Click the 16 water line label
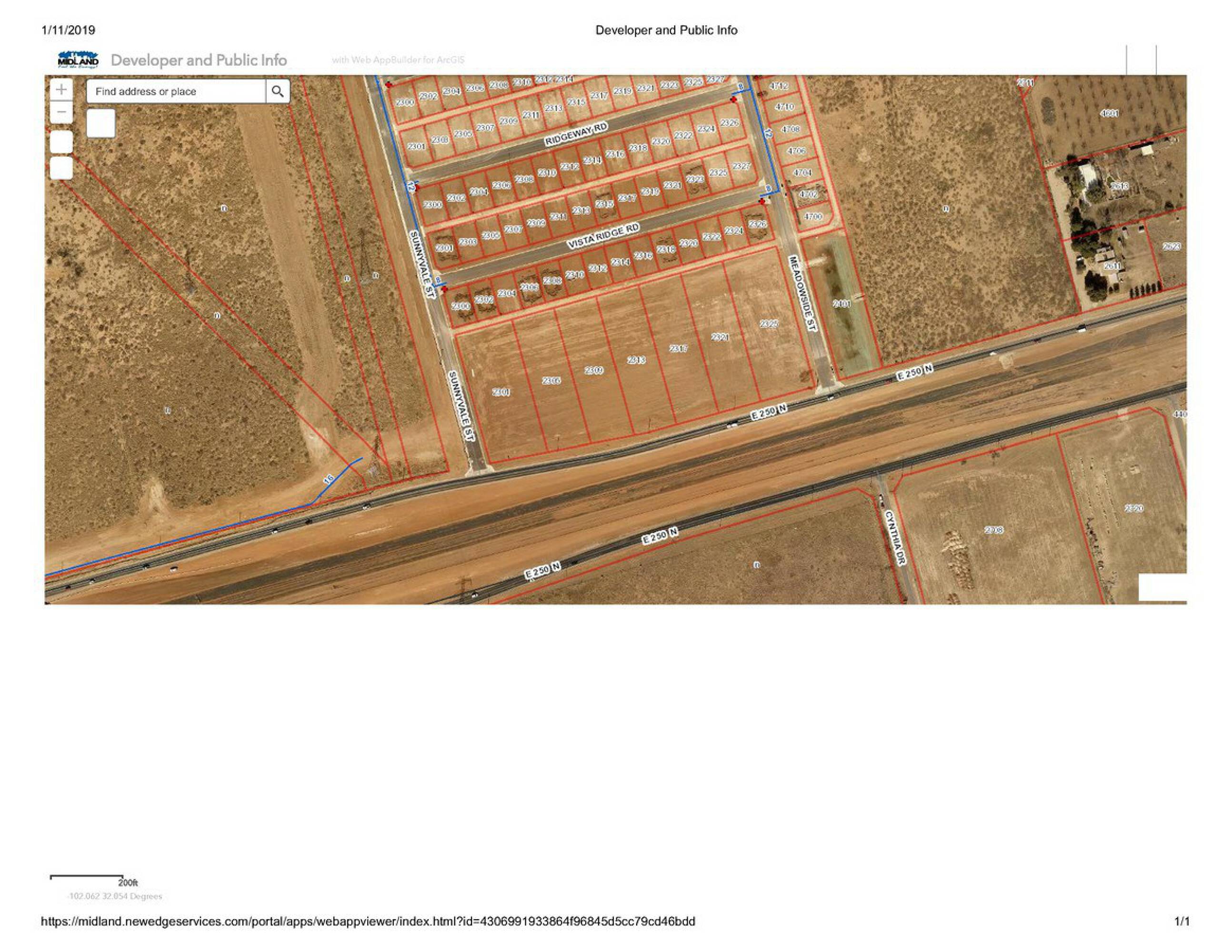This screenshot has height=952, width=1232. click(x=329, y=479)
